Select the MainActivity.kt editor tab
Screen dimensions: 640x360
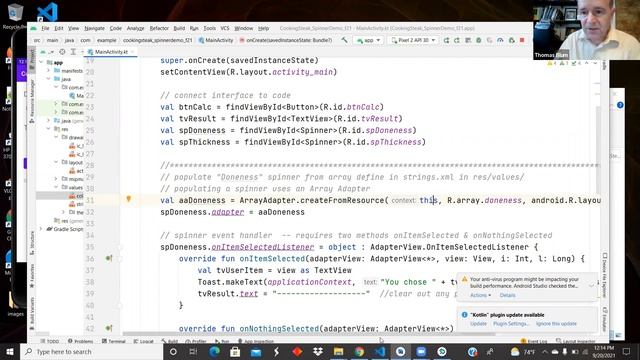coord(110,52)
